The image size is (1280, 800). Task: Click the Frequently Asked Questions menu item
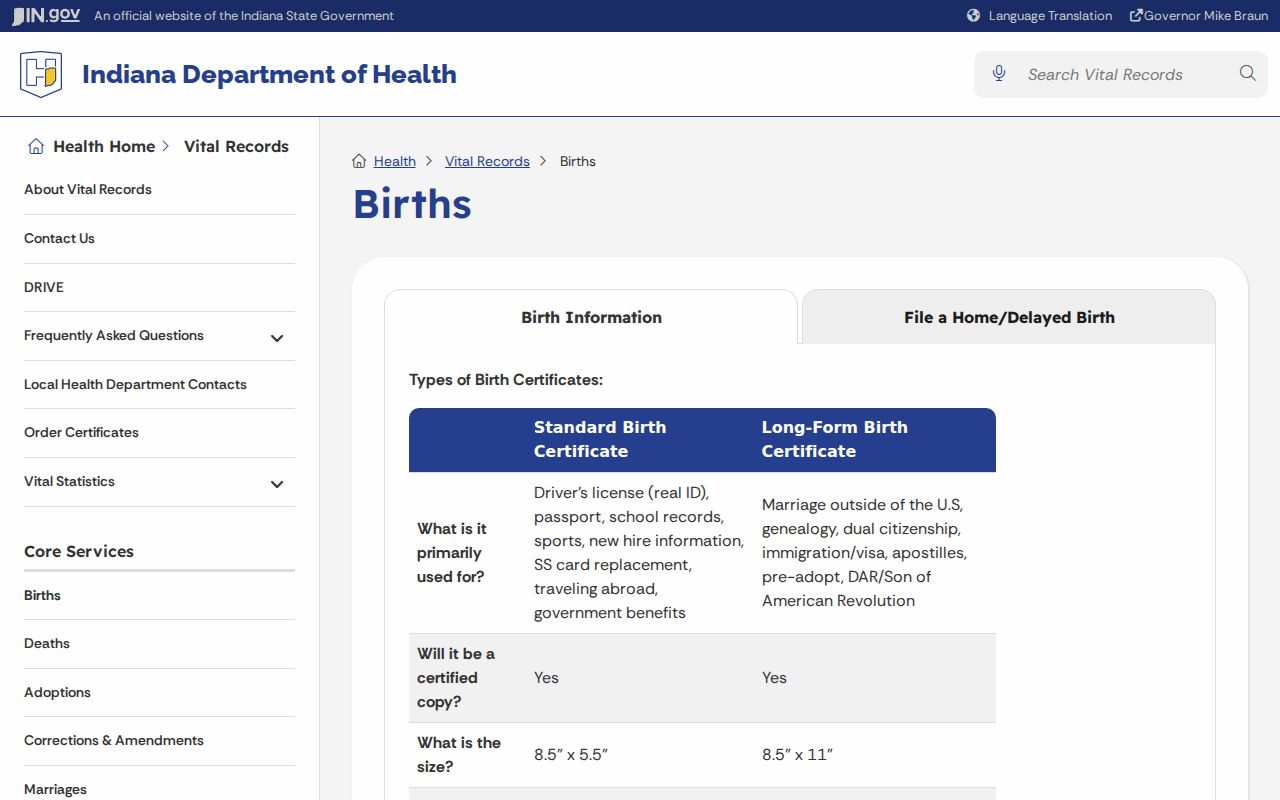coord(114,335)
